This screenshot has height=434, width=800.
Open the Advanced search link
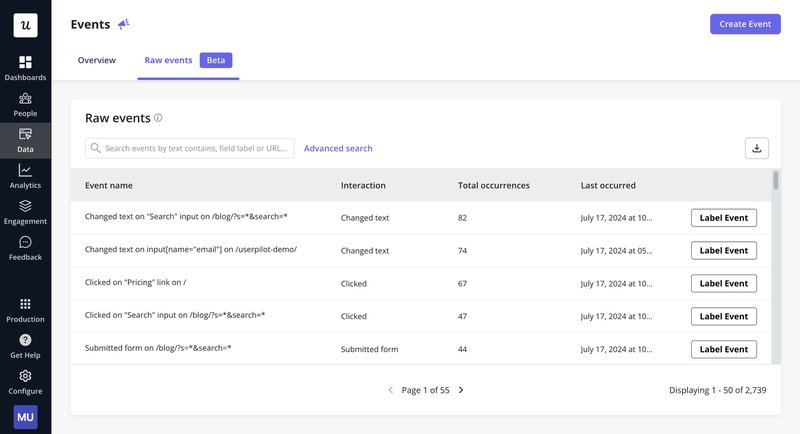click(x=338, y=148)
